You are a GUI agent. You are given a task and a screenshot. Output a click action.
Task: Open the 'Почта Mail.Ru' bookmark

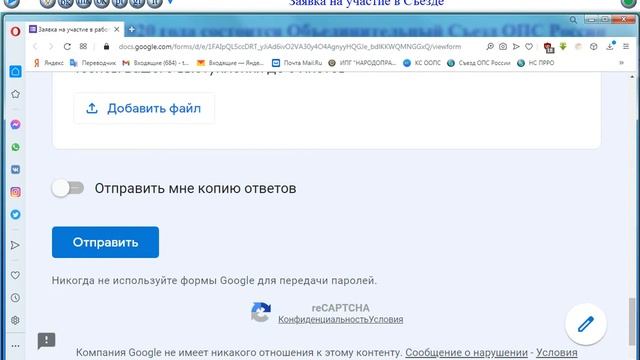[297, 63]
